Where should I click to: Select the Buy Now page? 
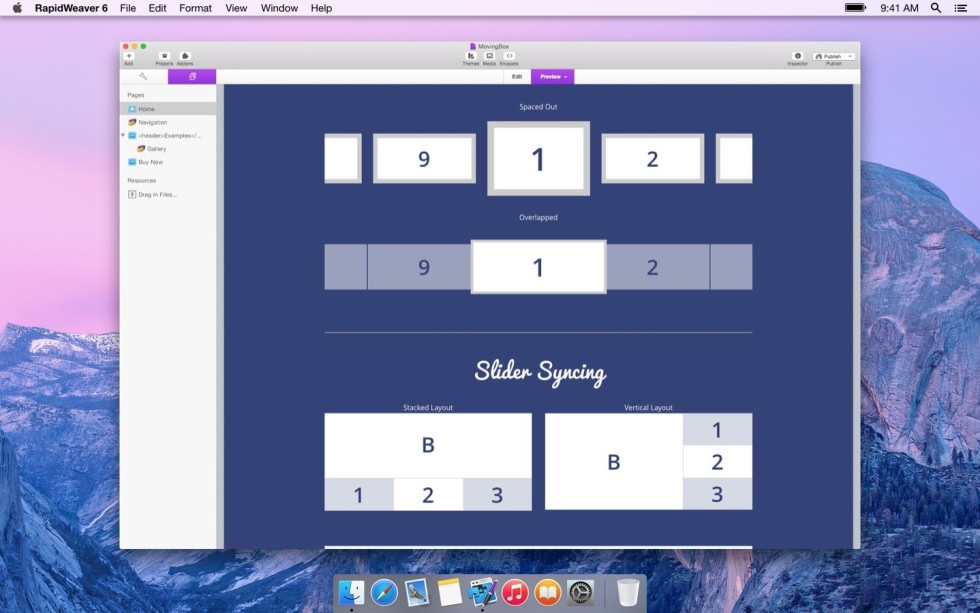(x=168, y=162)
